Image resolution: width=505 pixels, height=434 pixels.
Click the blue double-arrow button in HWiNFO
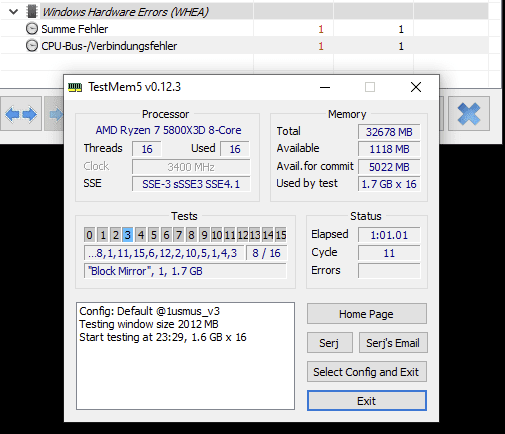(x=21, y=114)
